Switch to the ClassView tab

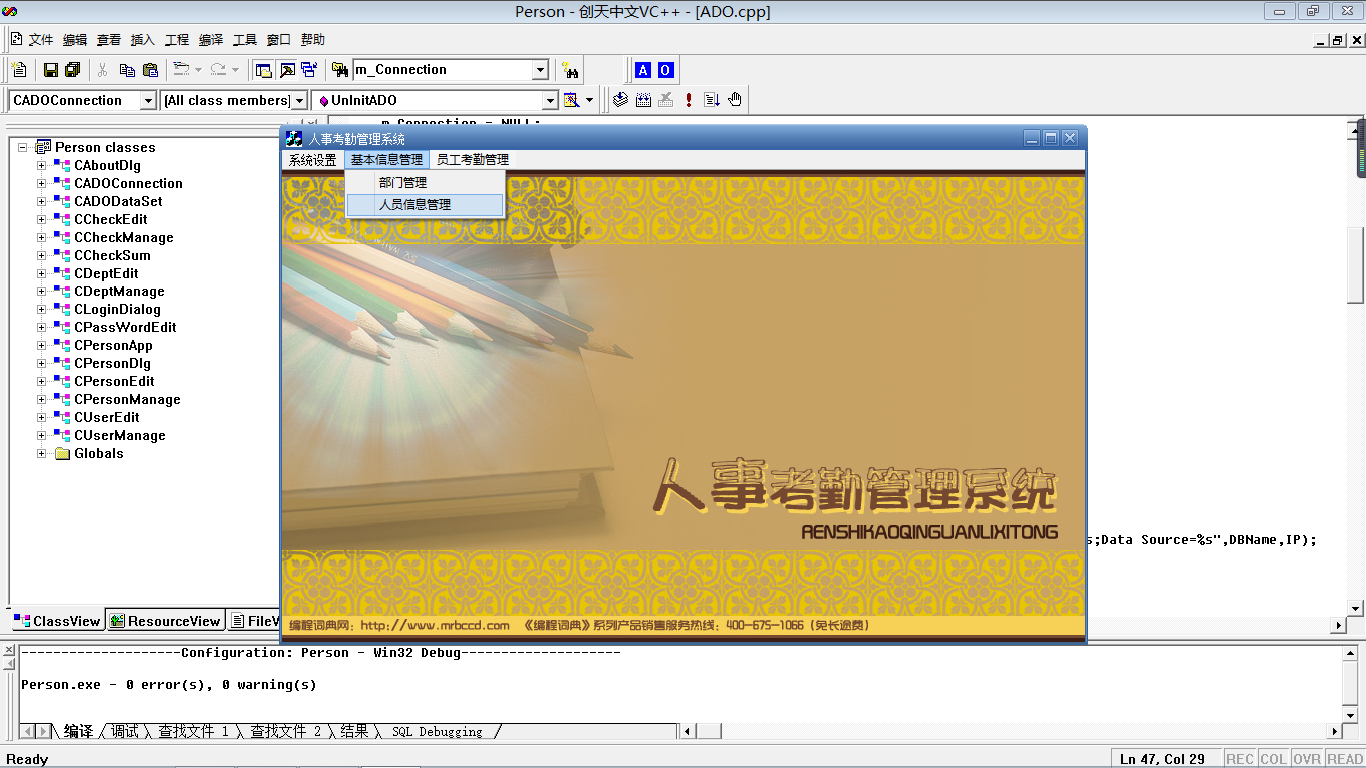click(x=57, y=621)
